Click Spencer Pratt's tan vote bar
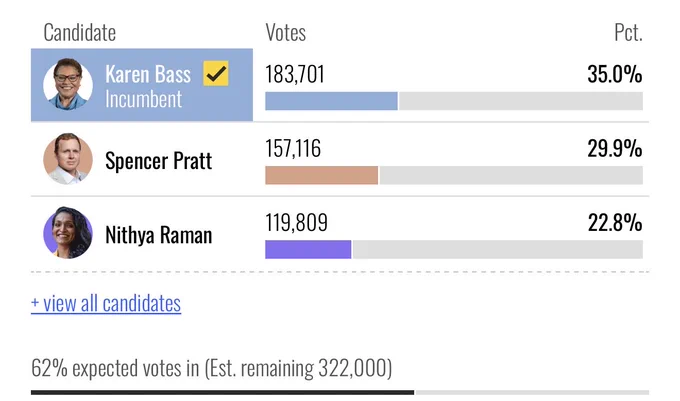Viewport: 680px width, 401px height. pyautogui.click(x=322, y=175)
